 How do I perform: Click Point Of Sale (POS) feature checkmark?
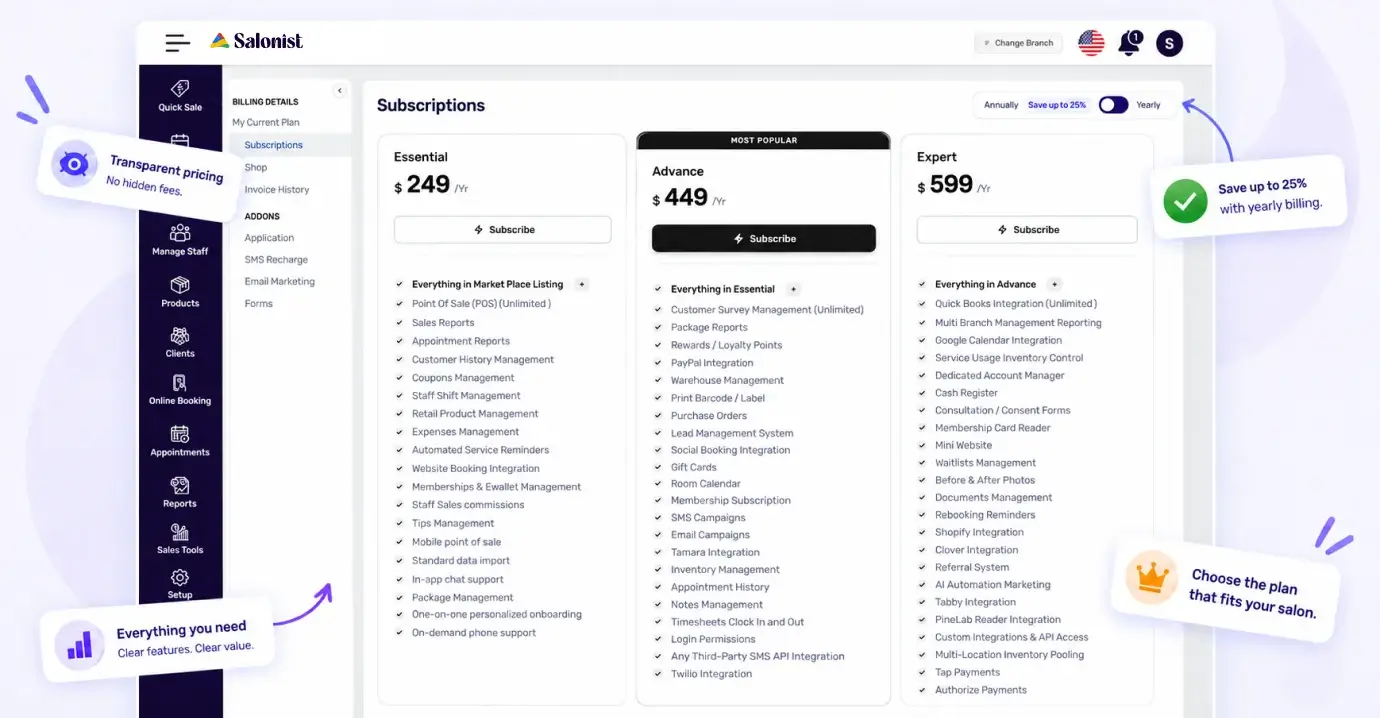click(x=399, y=303)
